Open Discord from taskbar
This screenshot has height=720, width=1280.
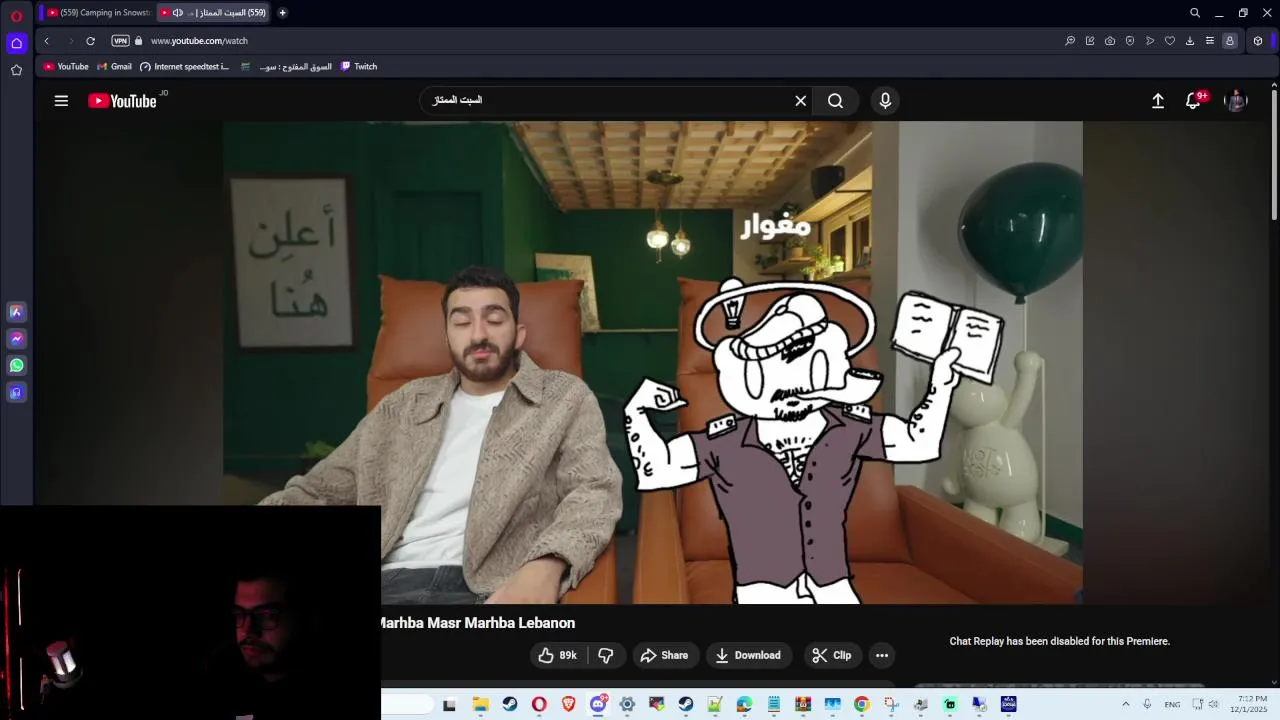(x=598, y=704)
